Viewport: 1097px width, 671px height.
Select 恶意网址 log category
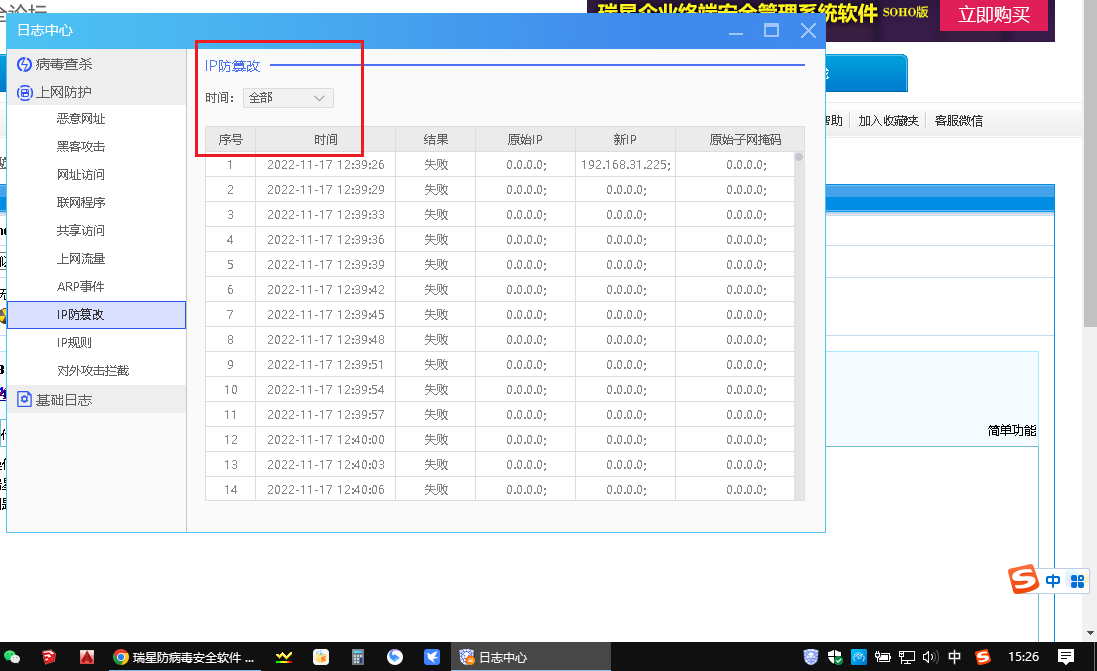81,119
